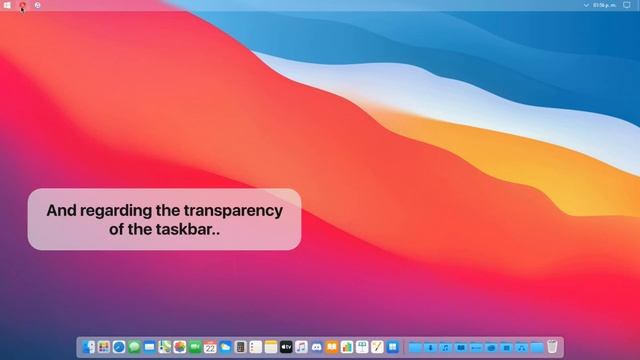Open Finder from the dock
The width and height of the screenshot is (640, 360).
(x=89, y=347)
